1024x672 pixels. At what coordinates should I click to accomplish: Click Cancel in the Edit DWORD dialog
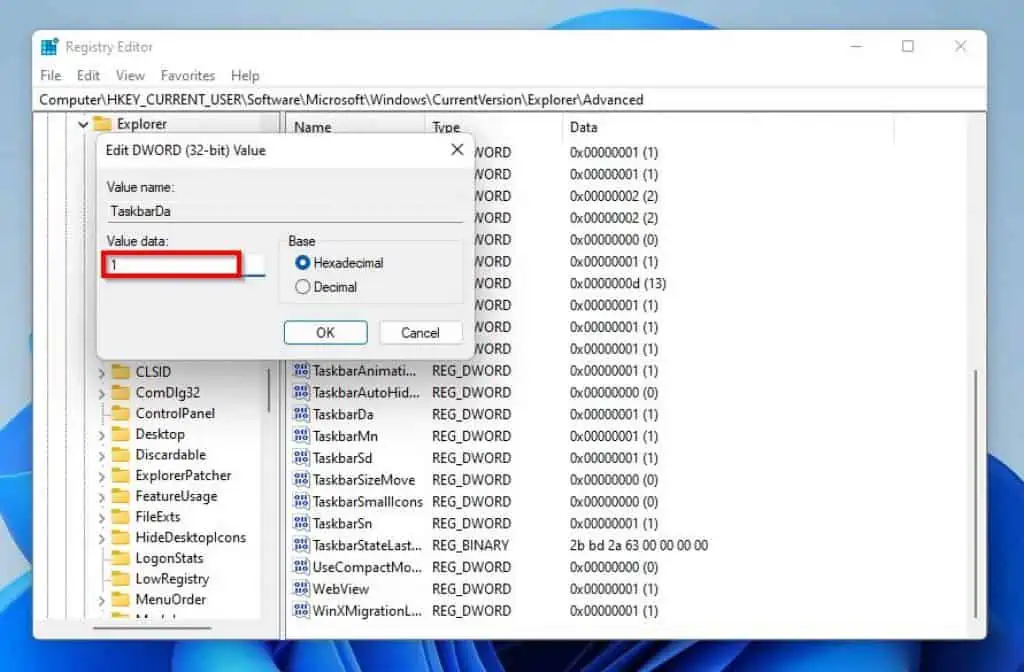420,333
